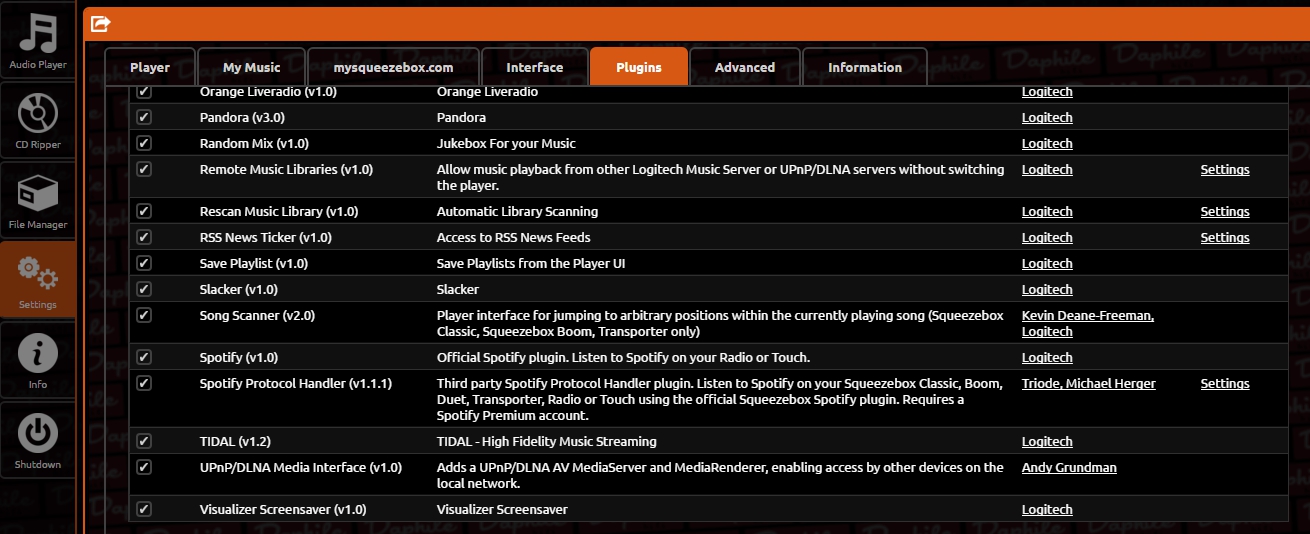Open Settings for Rescan Music Library
This screenshot has height=534, width=1310.
(1225, 212)
